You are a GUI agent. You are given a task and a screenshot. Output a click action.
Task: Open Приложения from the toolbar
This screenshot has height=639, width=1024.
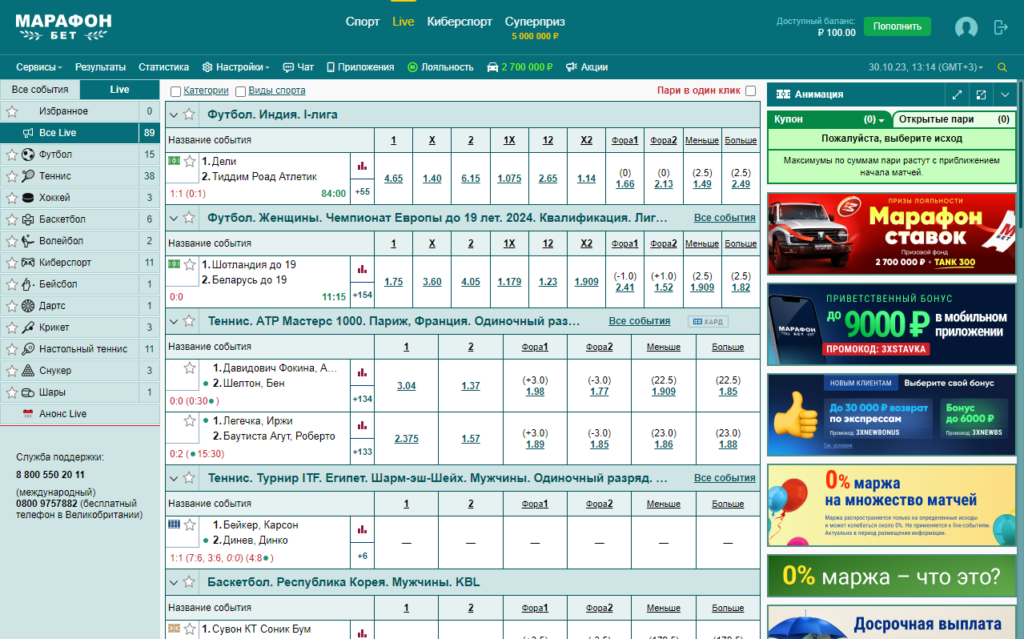tap(360, 67)
